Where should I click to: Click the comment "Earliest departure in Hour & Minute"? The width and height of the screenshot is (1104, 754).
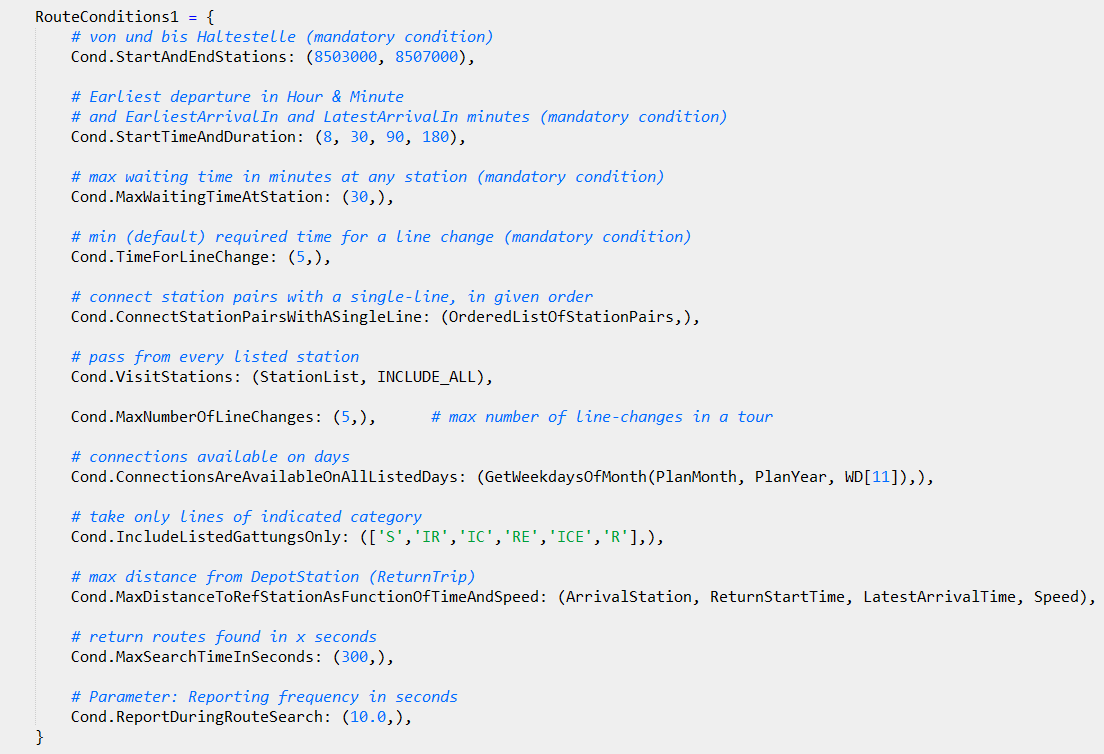237,96
